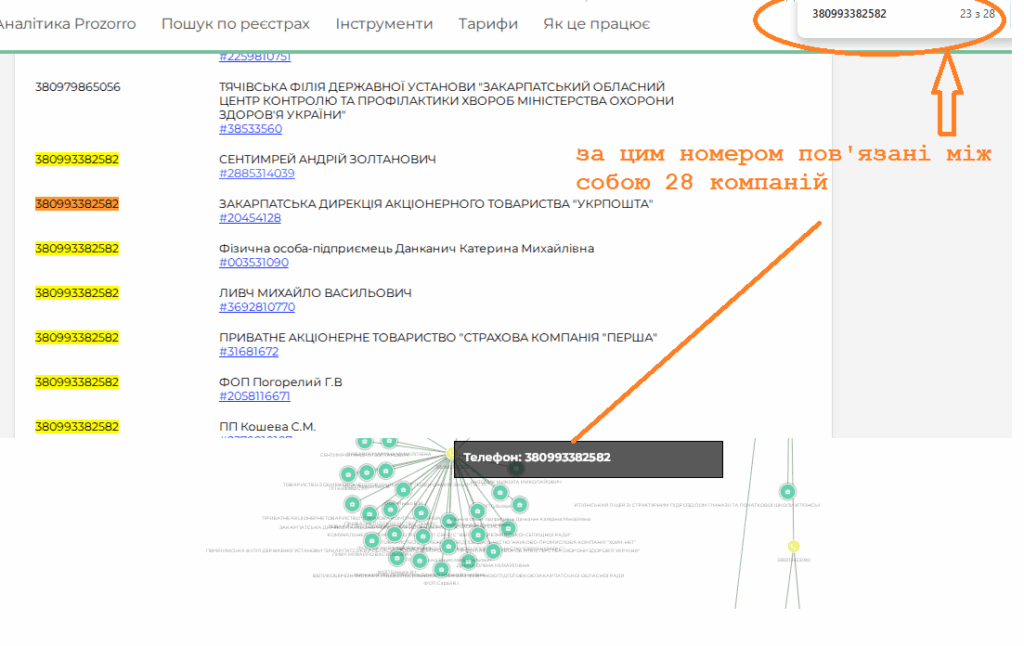This screenshot has width=1024, height=646.
Task: Open the Тарифи page
Action: 488,23
